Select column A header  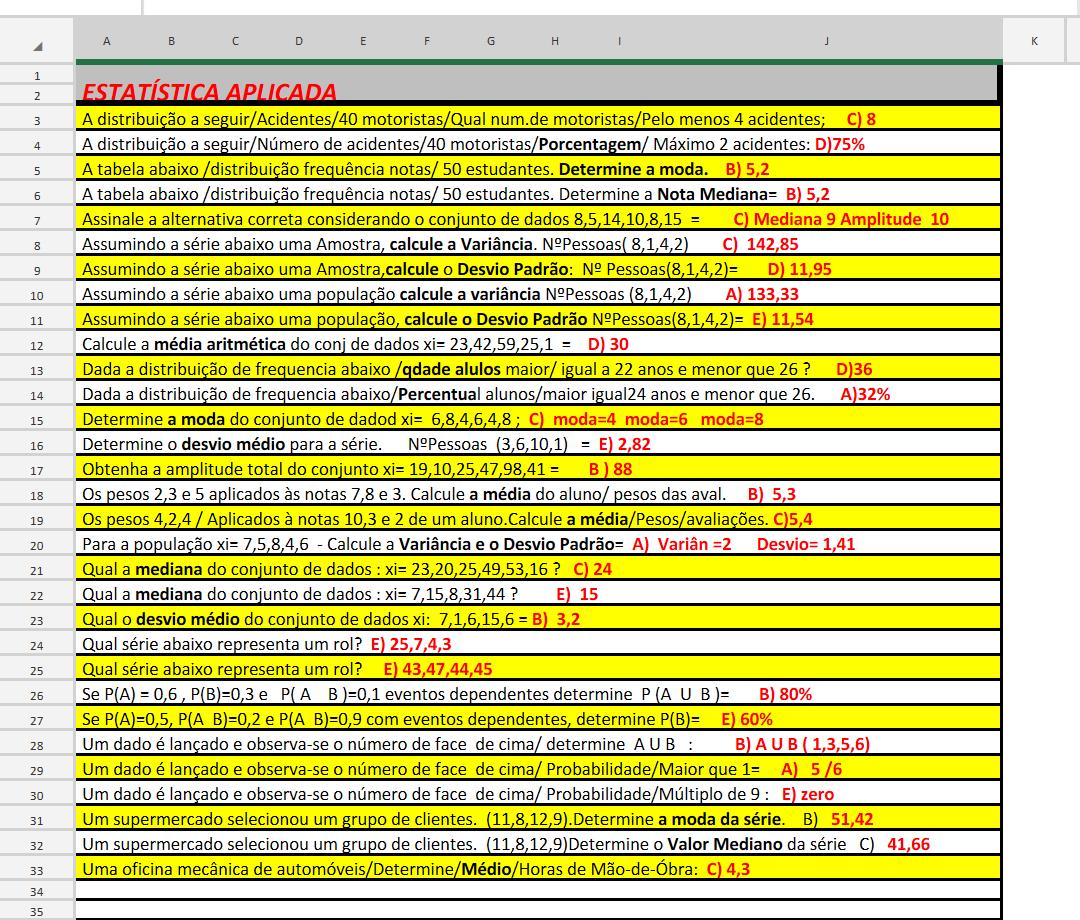(107, 41)
